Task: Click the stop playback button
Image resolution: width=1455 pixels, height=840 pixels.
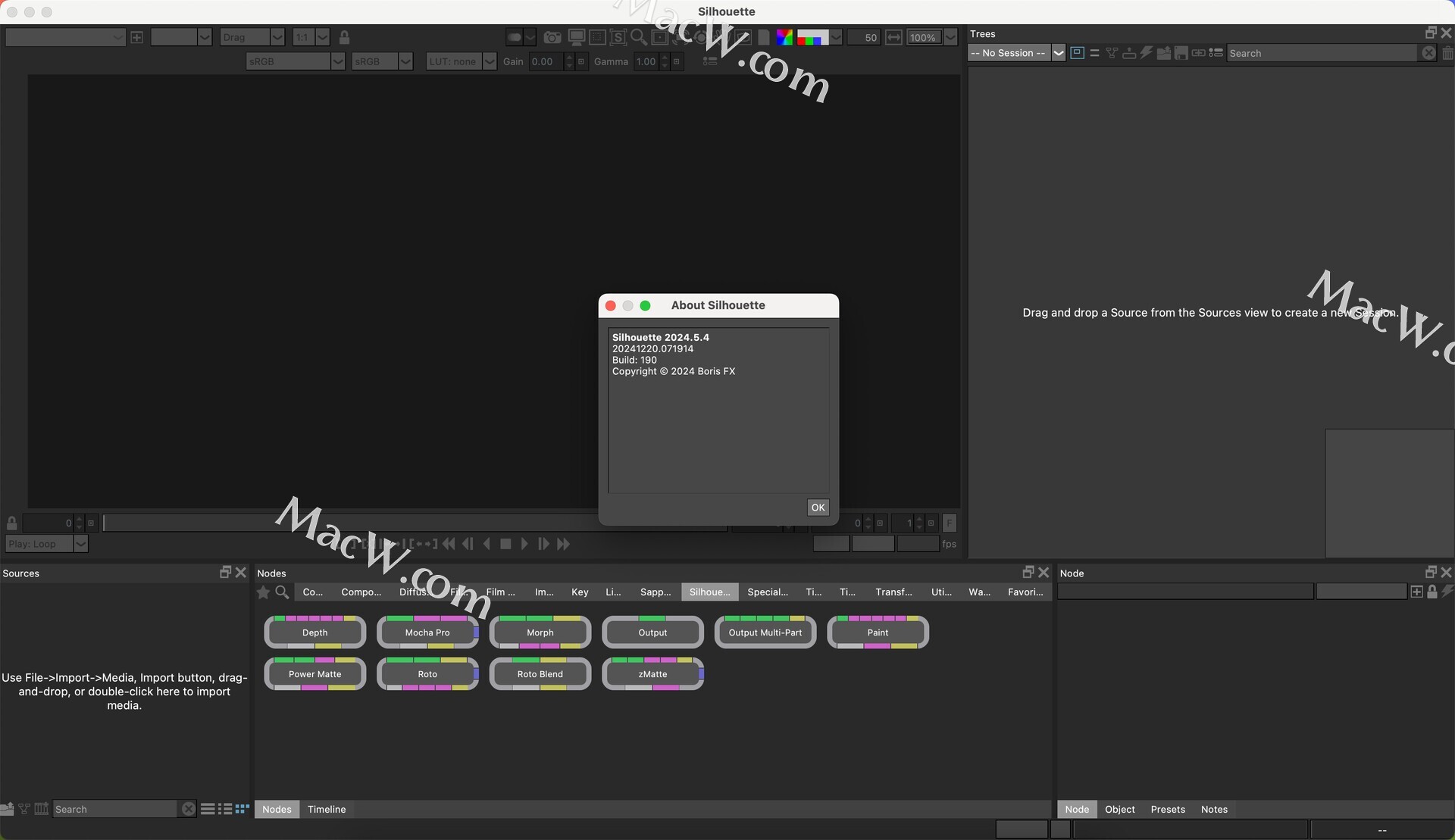Action: [505, 544]
